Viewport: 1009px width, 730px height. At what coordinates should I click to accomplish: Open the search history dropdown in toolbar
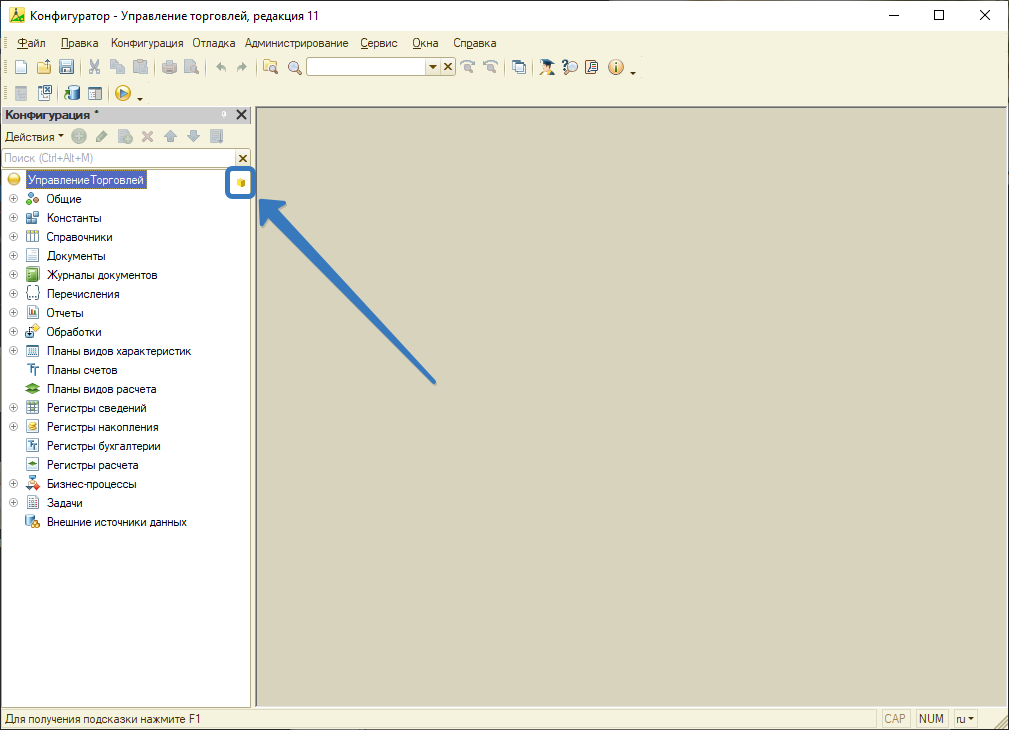click(x=433, y=67)
